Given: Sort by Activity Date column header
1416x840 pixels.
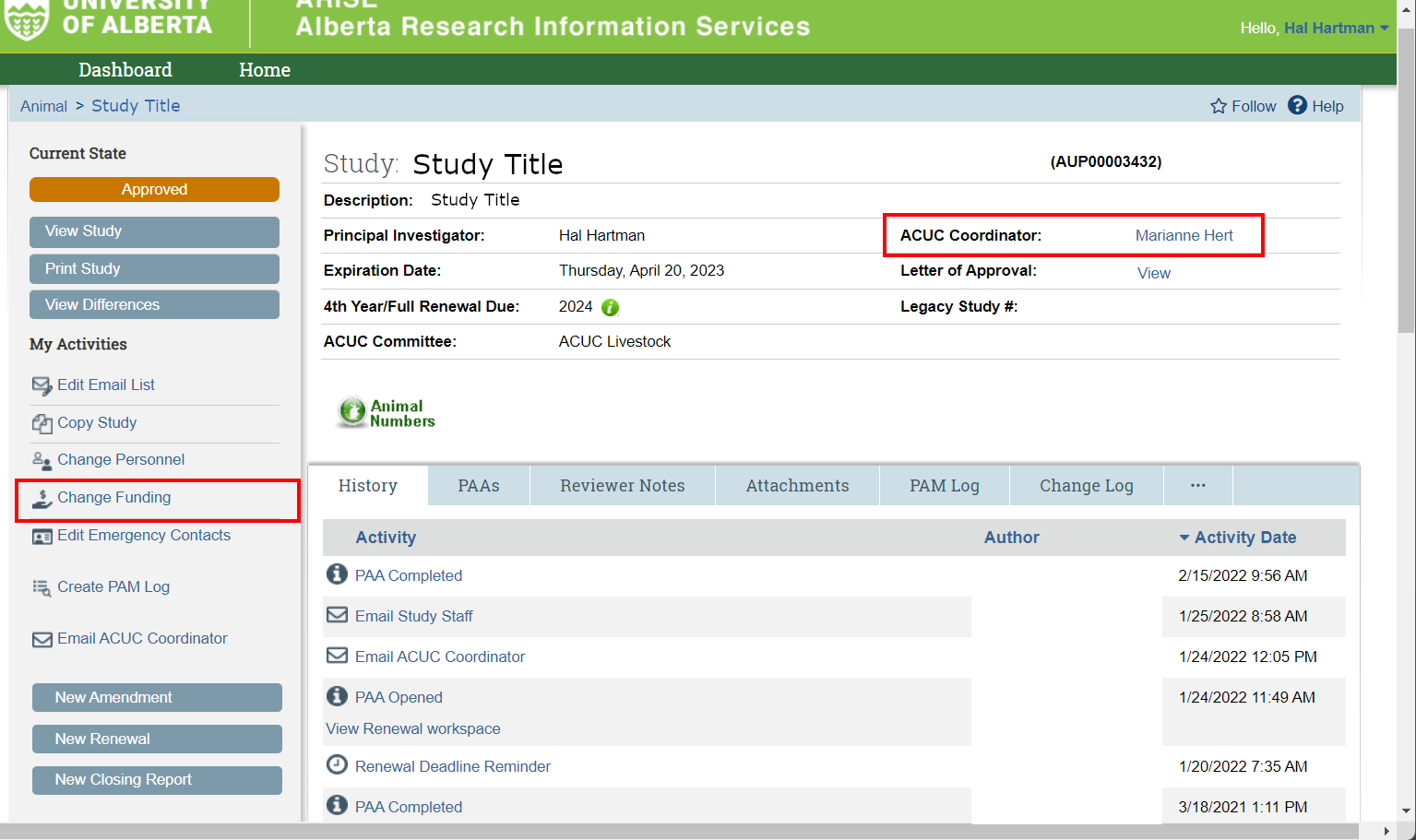Looking at the screenshot, I should [1244, 538].
